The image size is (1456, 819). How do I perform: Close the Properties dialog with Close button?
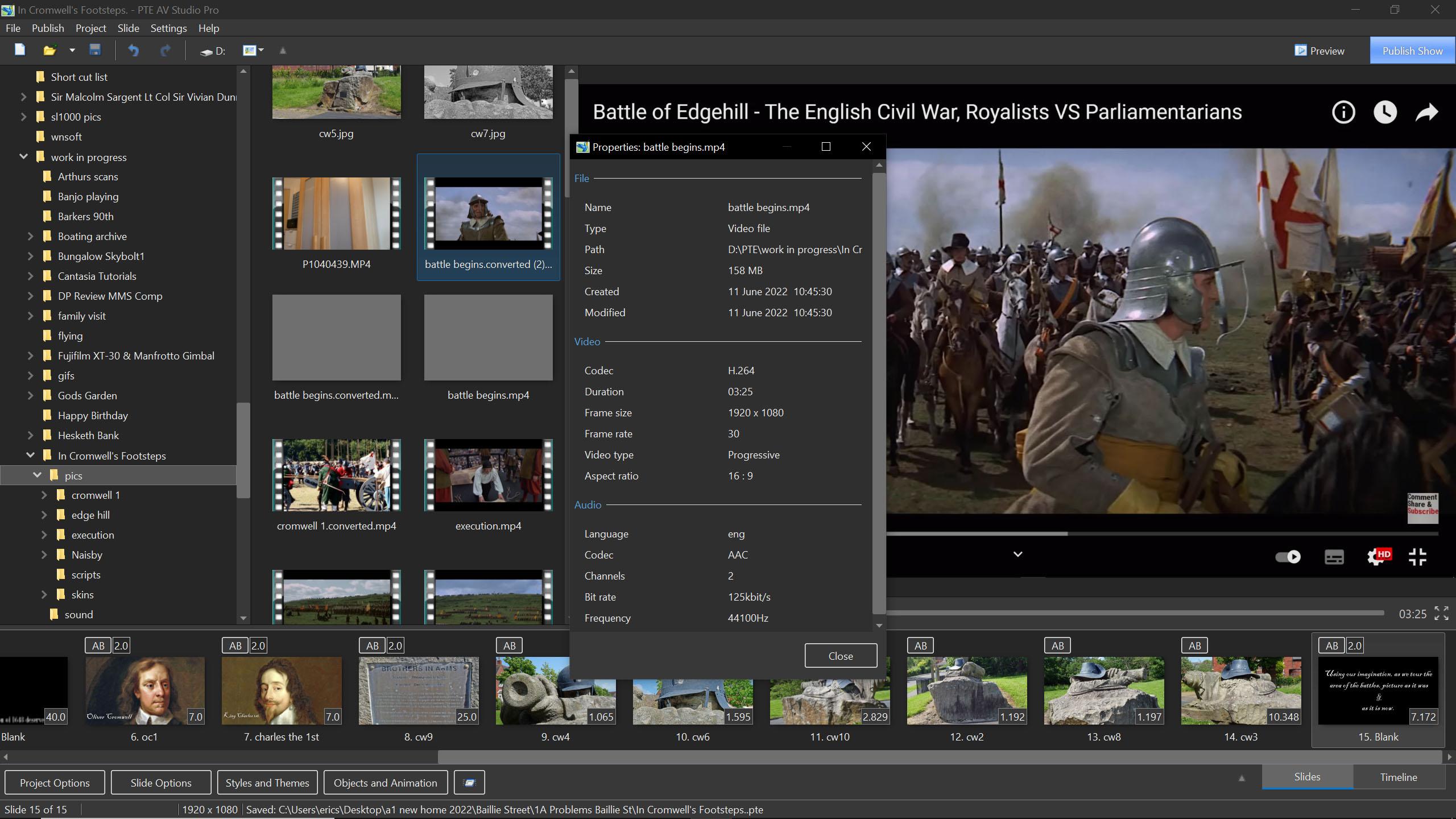pyautogui.click(x=840, y=656)
